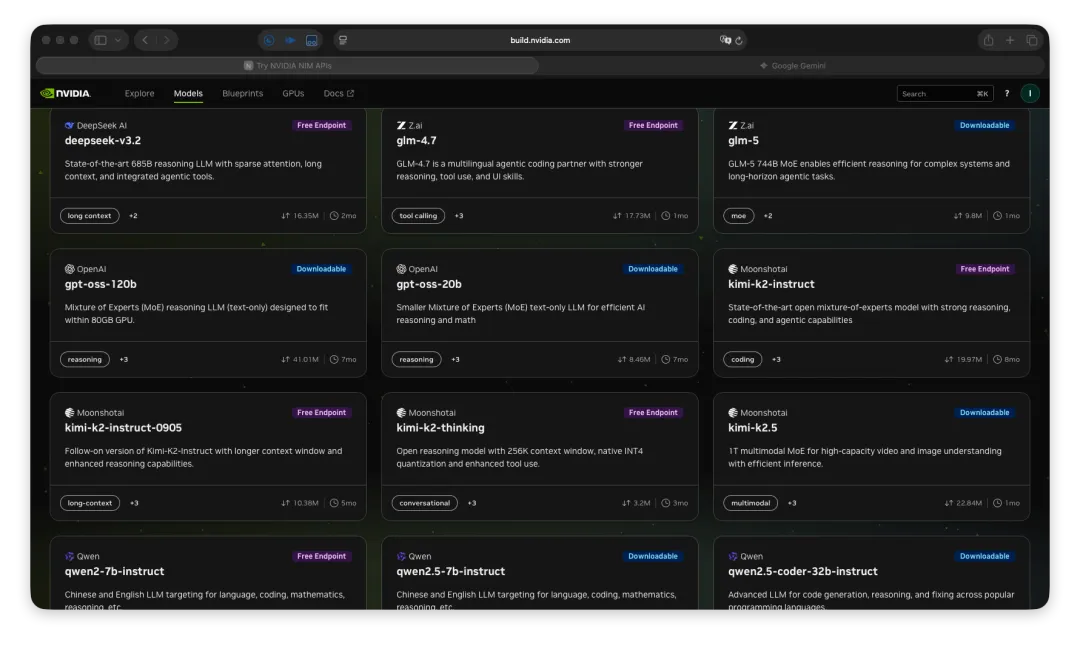The image size is (1080, 646).
Task: Open the kimi-k2.5 model title
Action: coord(752,428)
